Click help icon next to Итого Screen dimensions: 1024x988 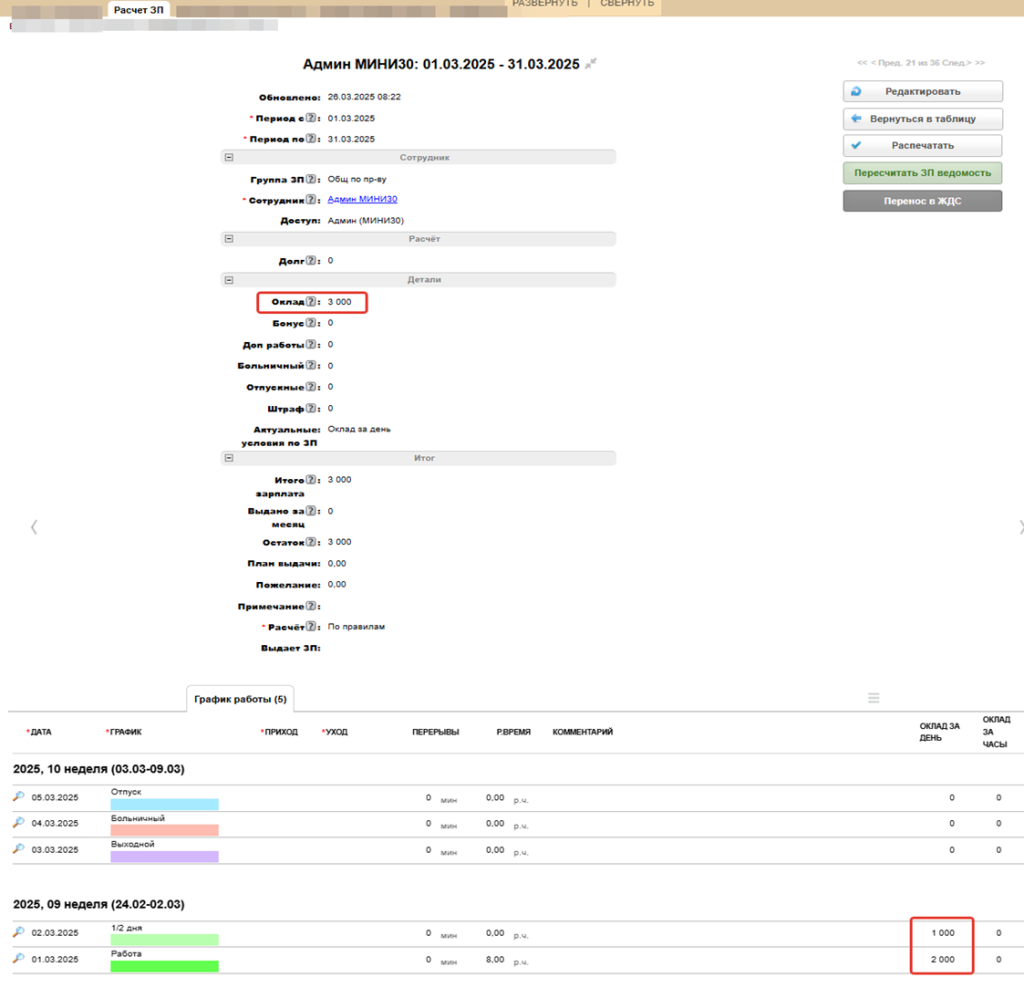click(x=311, y=480)
